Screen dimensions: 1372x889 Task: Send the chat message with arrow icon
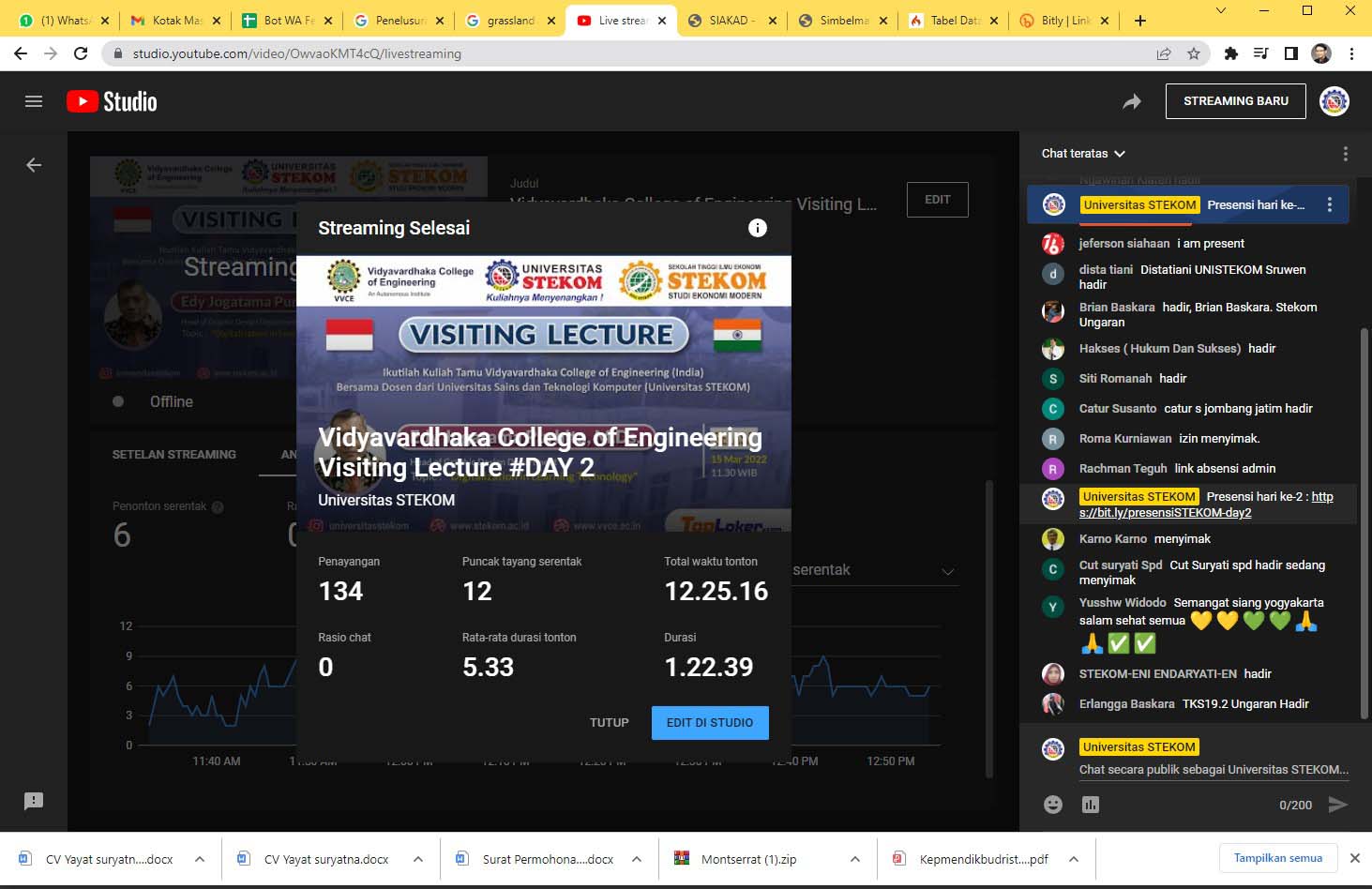click(x=1338, y=805)
